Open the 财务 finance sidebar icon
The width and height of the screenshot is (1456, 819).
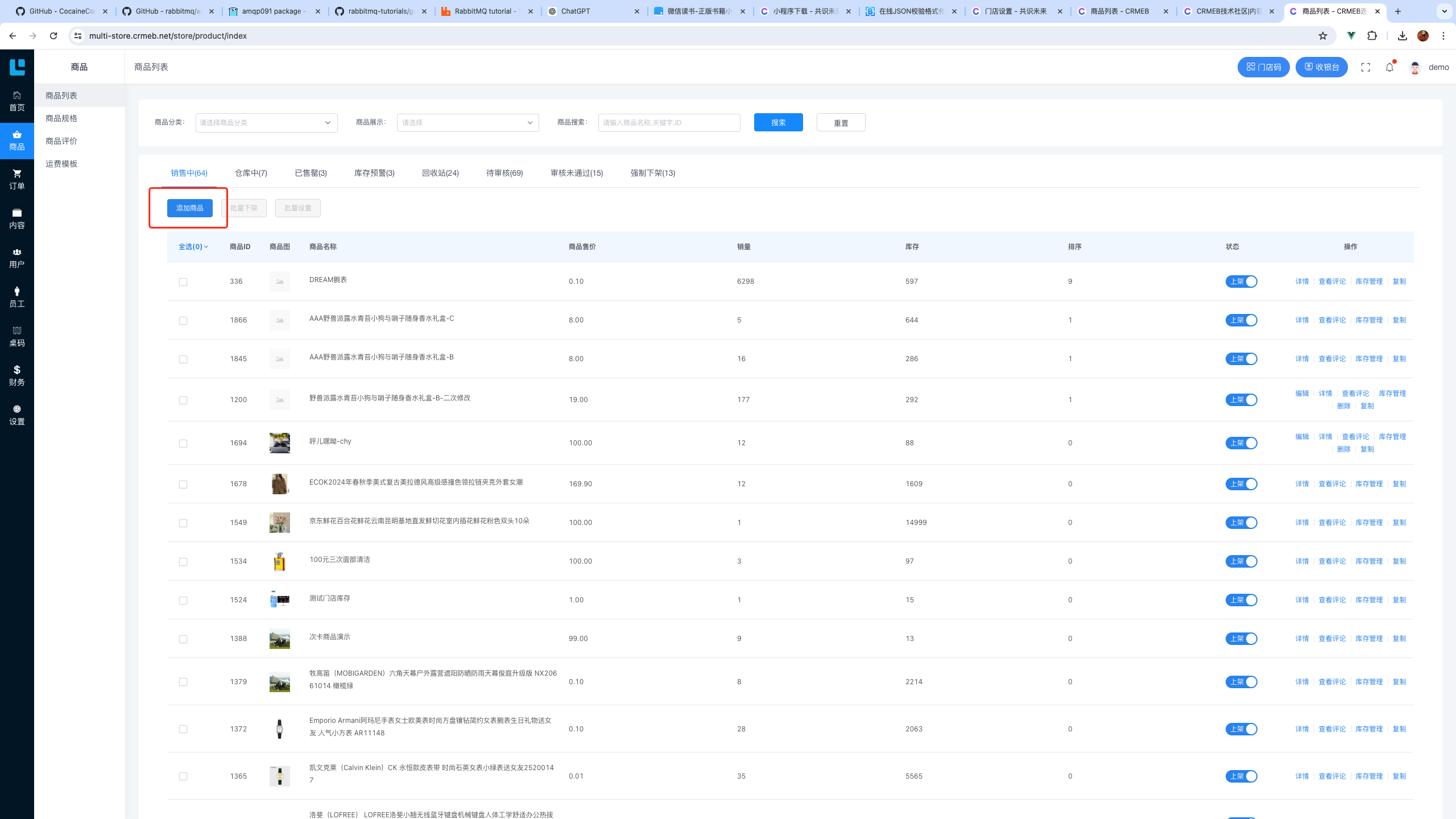point(17,375)
